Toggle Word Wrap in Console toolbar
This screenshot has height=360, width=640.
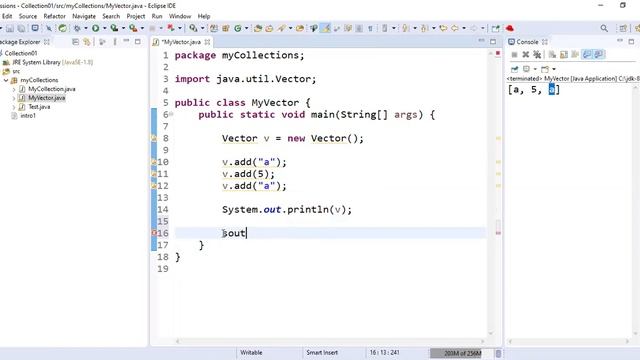[576, 55]
